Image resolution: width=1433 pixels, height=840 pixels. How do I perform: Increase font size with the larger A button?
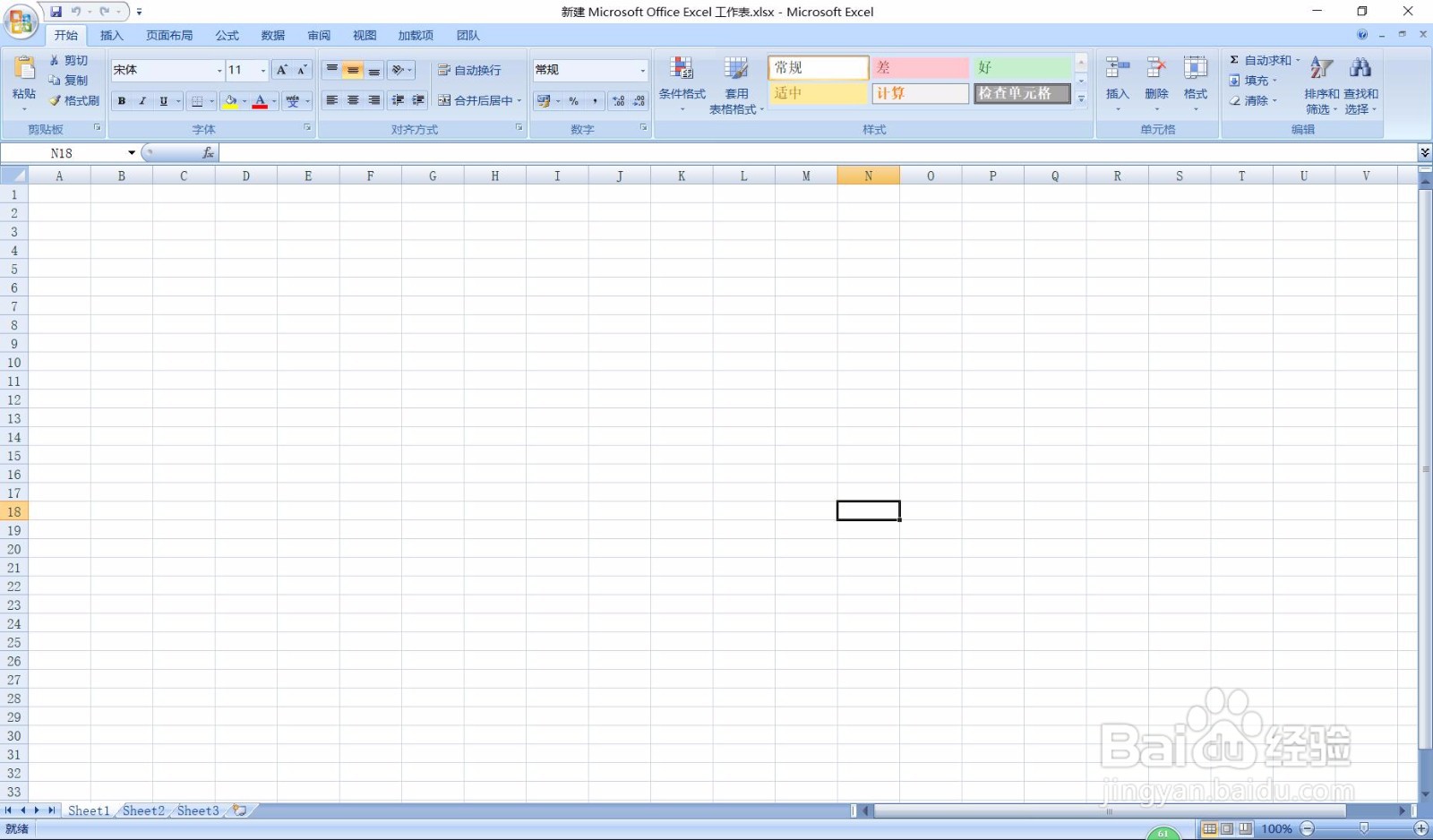click(x=282, y=70)
